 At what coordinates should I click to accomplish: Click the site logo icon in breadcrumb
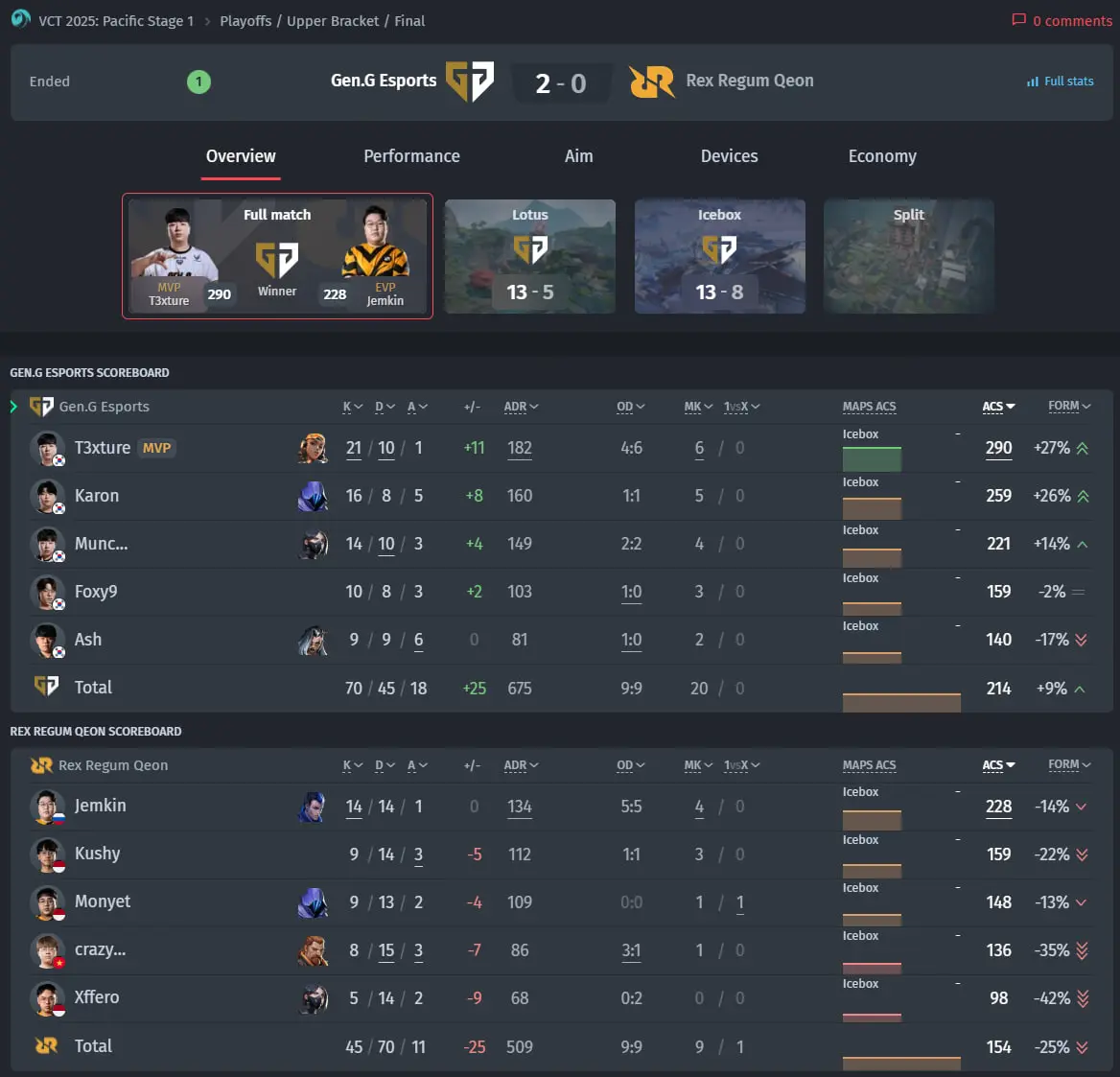[20, 18]
